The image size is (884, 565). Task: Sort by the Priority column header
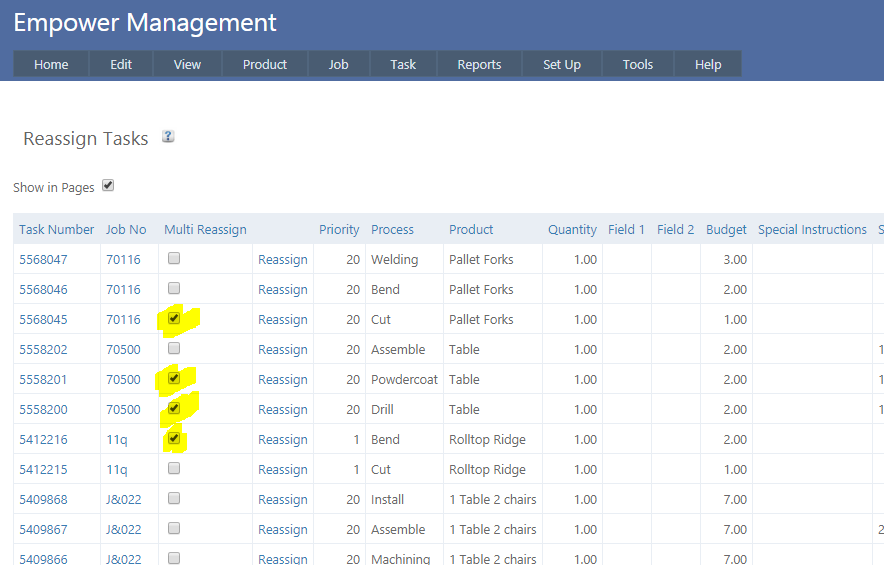[339, 229]
